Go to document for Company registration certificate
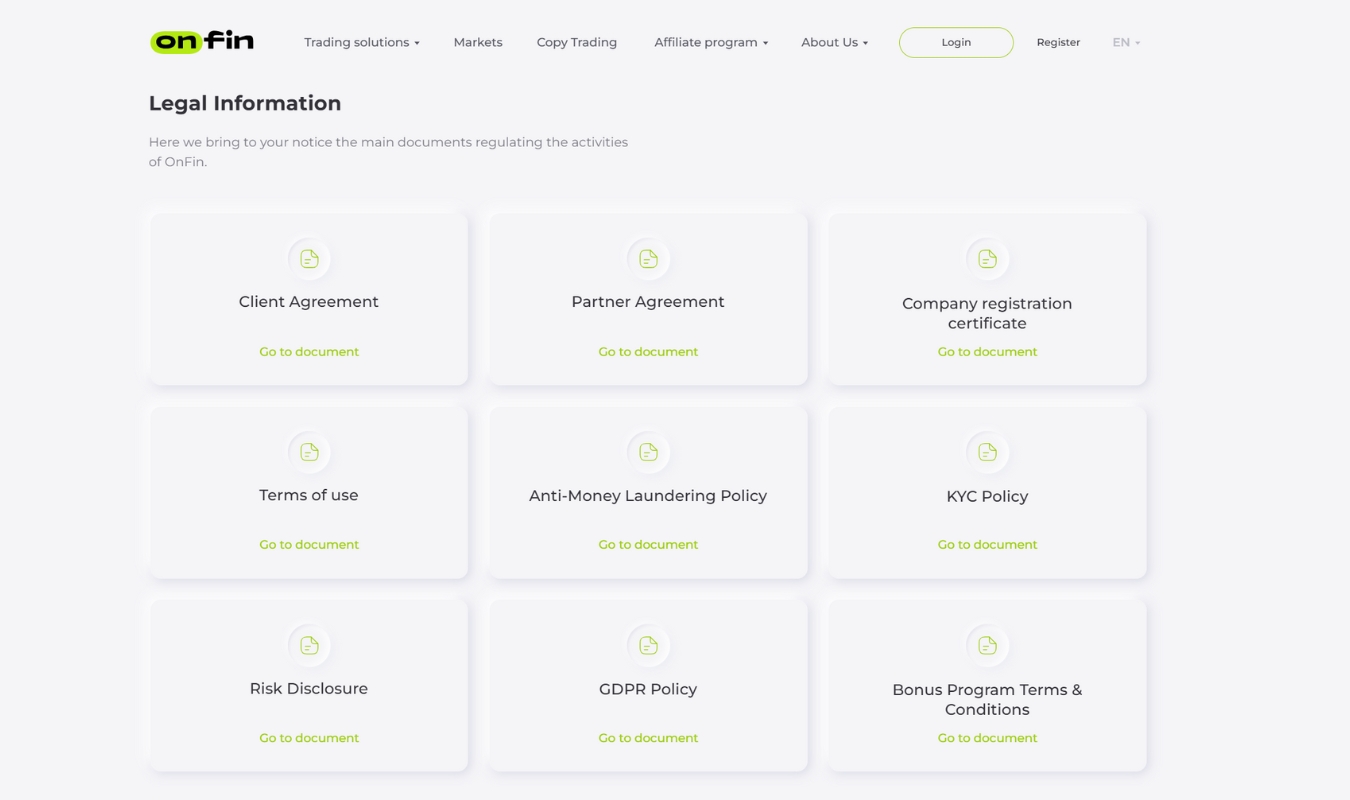This screenshot has height=800, width=1350. pos(987,352)
